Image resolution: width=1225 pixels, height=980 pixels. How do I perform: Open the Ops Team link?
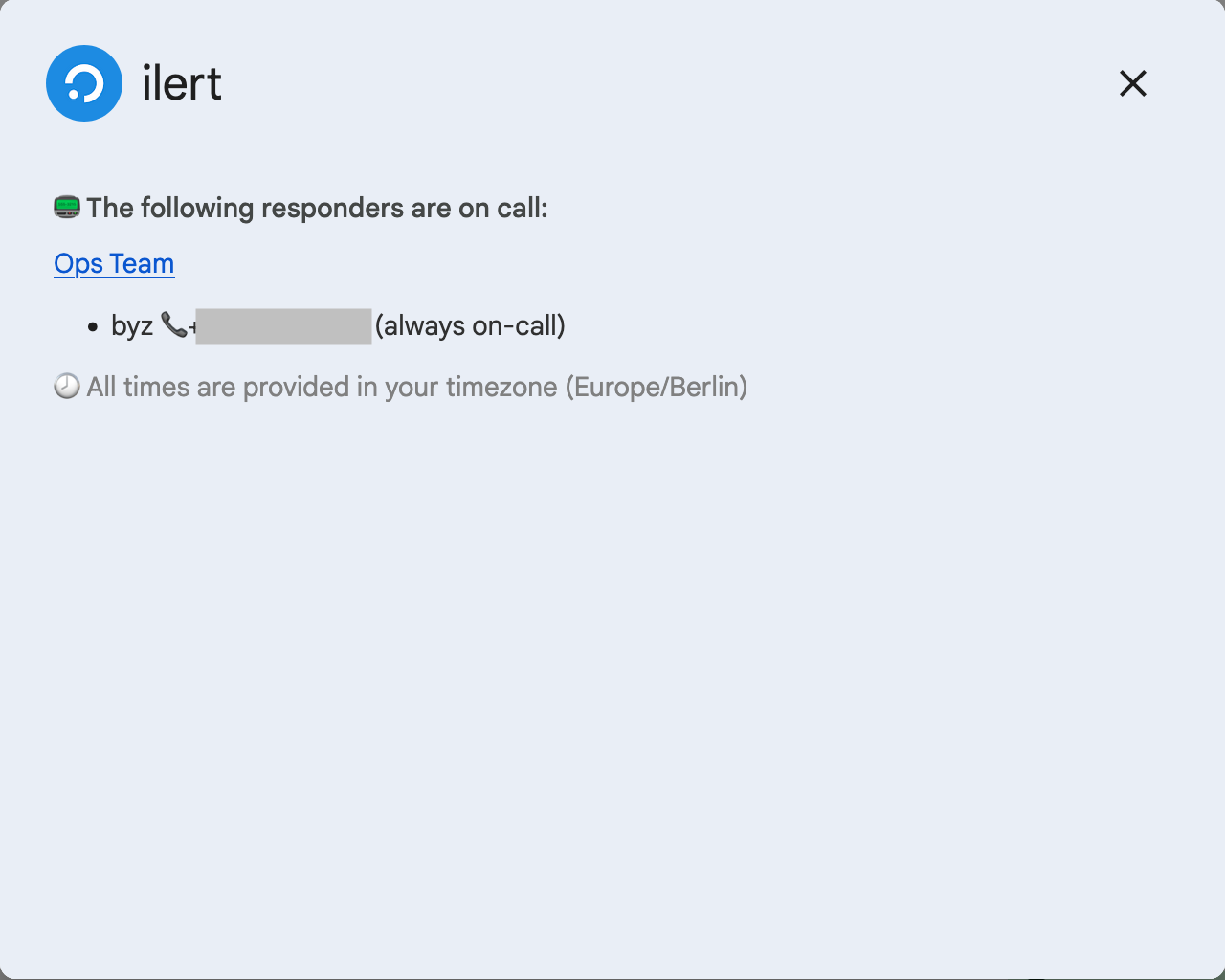pyautogui.click(x=114, y=264)
